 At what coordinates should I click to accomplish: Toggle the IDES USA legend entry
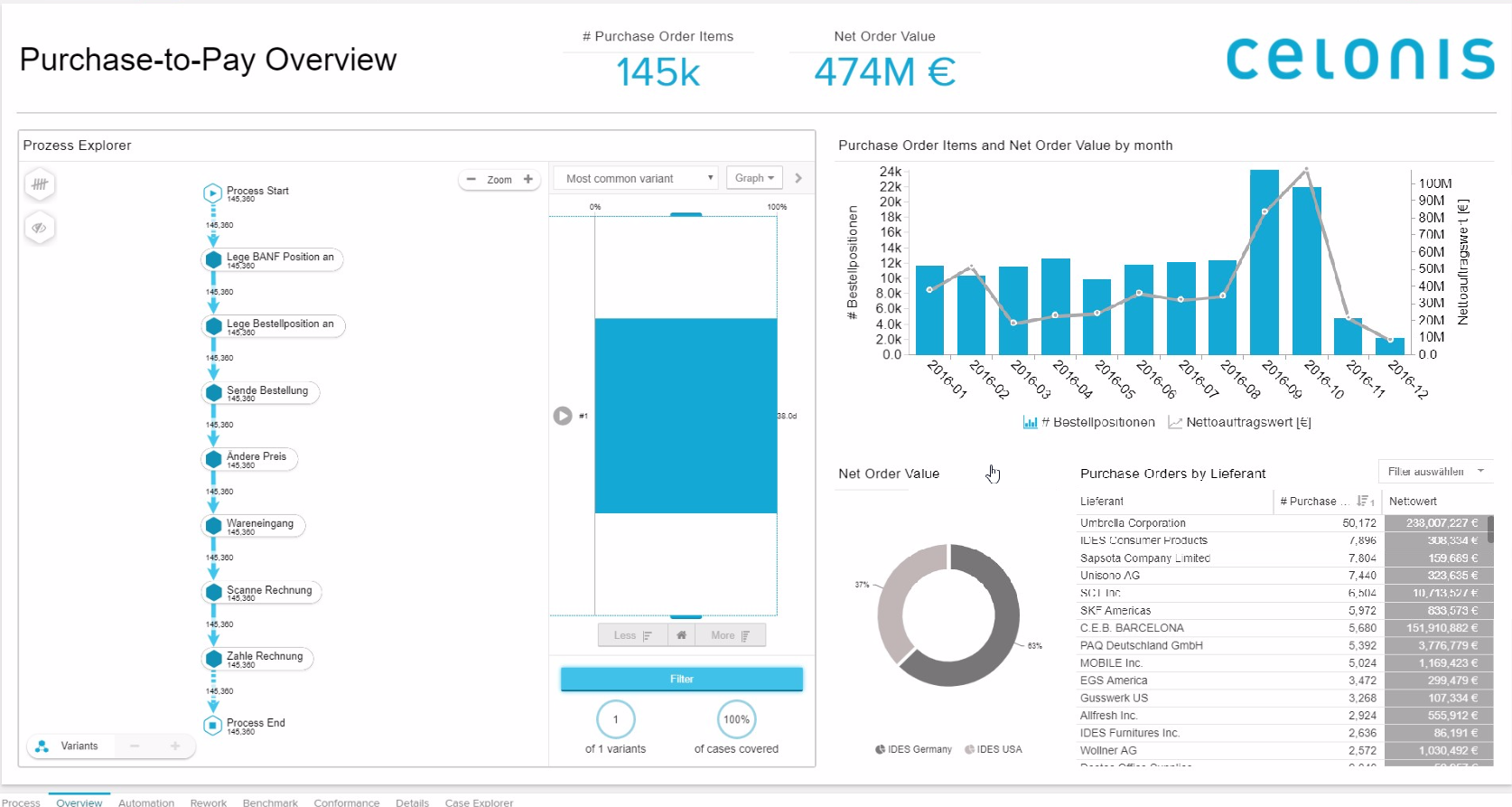point(994,749)
